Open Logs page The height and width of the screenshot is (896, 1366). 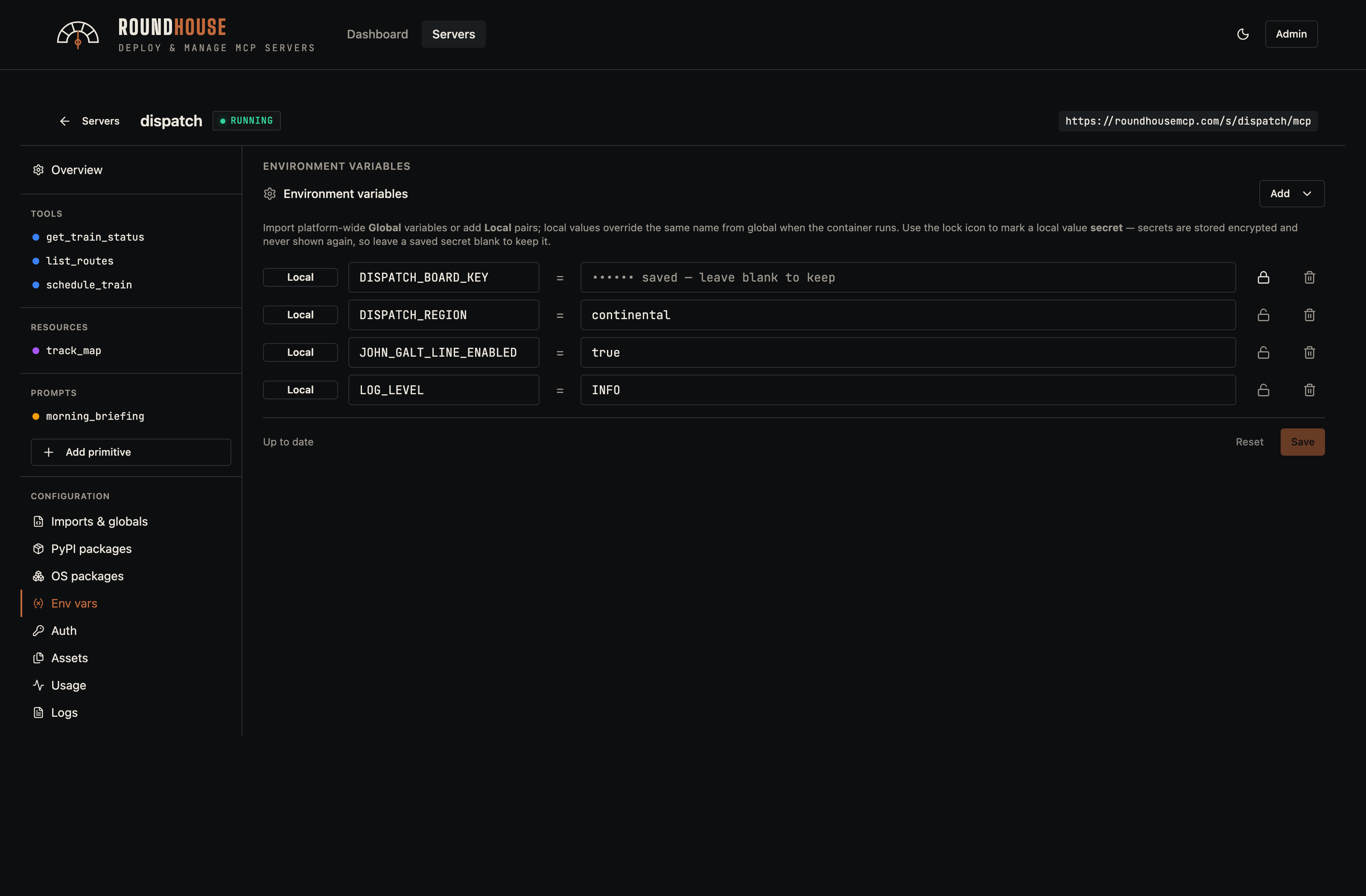click(131, 713)
